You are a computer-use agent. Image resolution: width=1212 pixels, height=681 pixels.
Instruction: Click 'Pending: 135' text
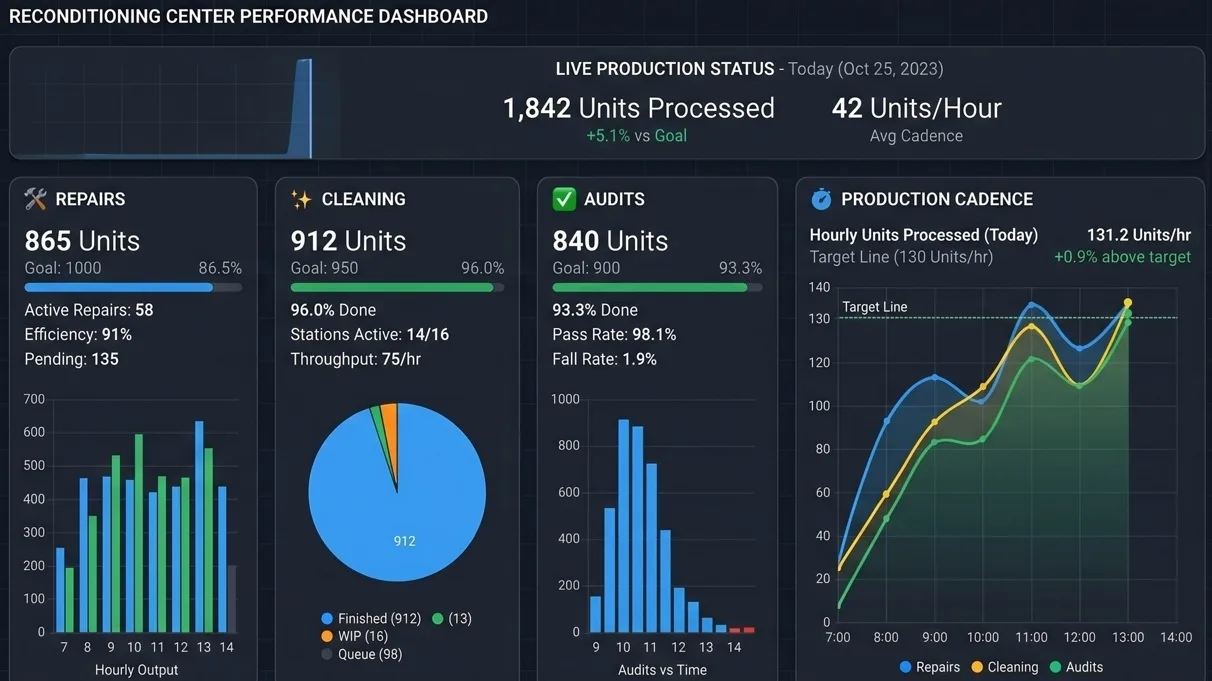coord(71,358)
